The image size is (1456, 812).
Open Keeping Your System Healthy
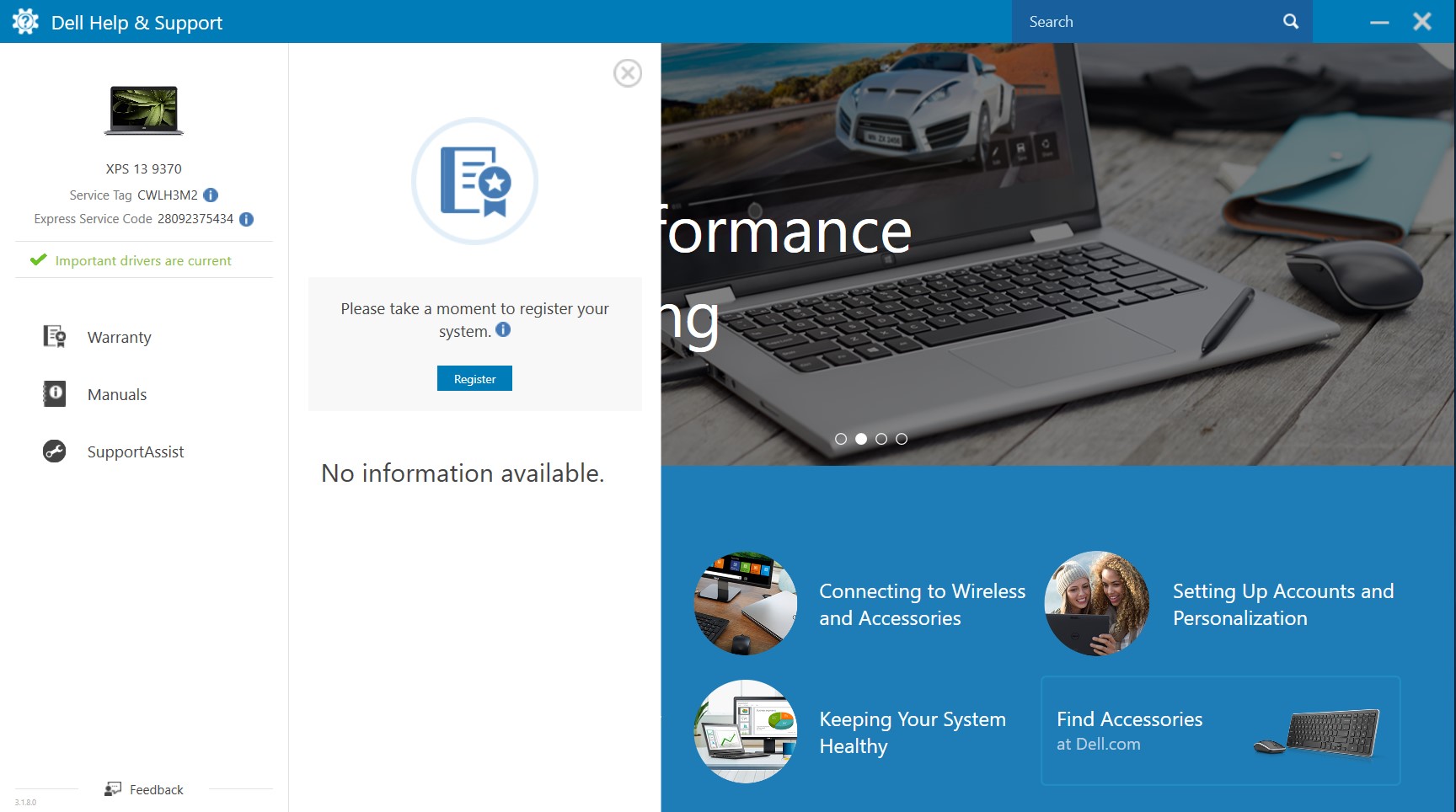pos(913,733)
